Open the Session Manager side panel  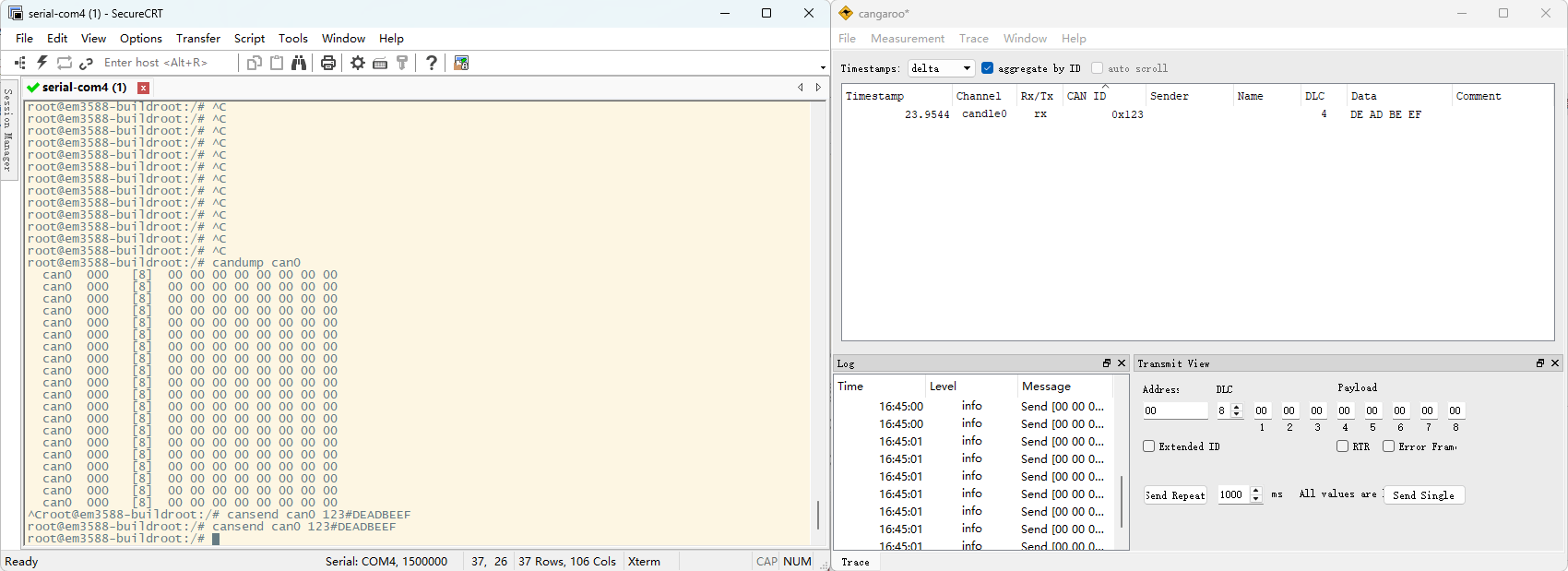point(8,129)
